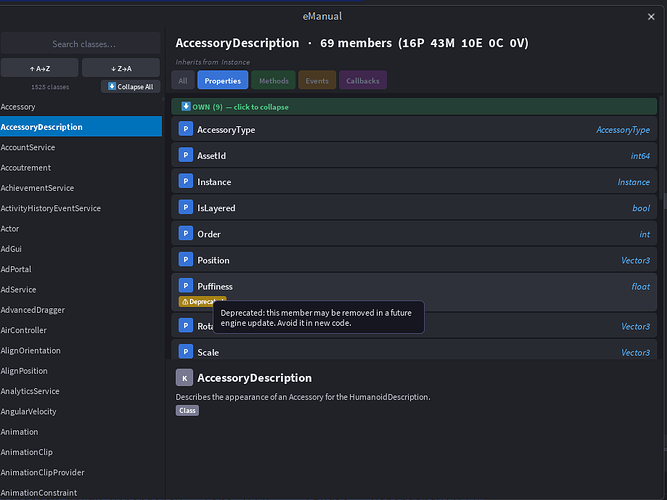Select the AlignPosition class
This screenshot has height=500, width=667.
point(81,371)
